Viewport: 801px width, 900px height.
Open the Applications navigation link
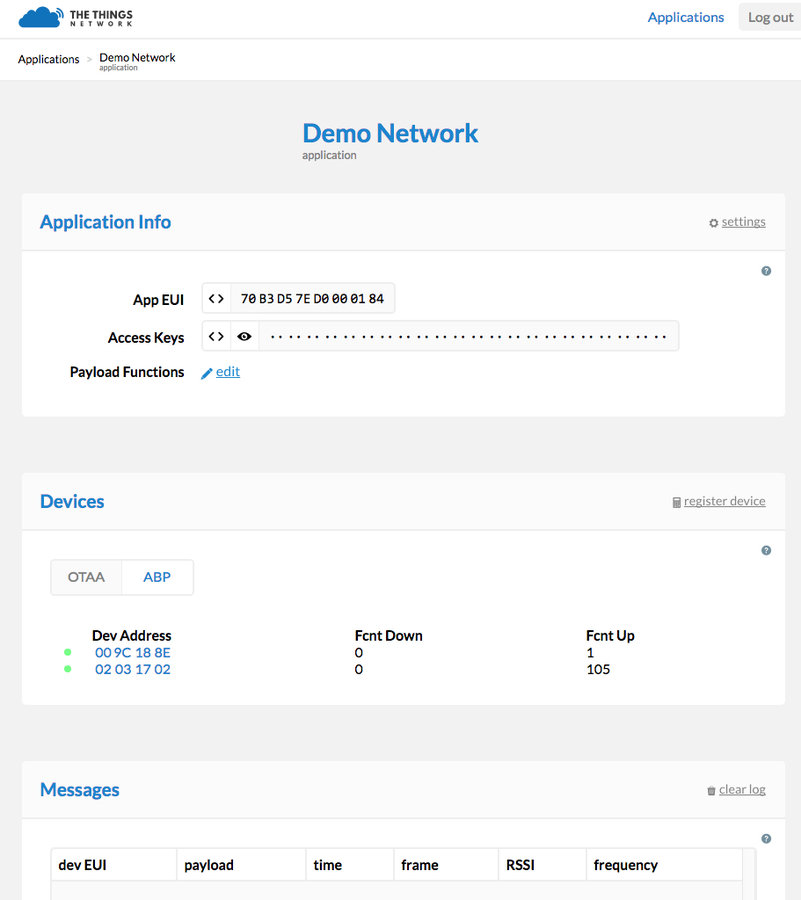686,17
